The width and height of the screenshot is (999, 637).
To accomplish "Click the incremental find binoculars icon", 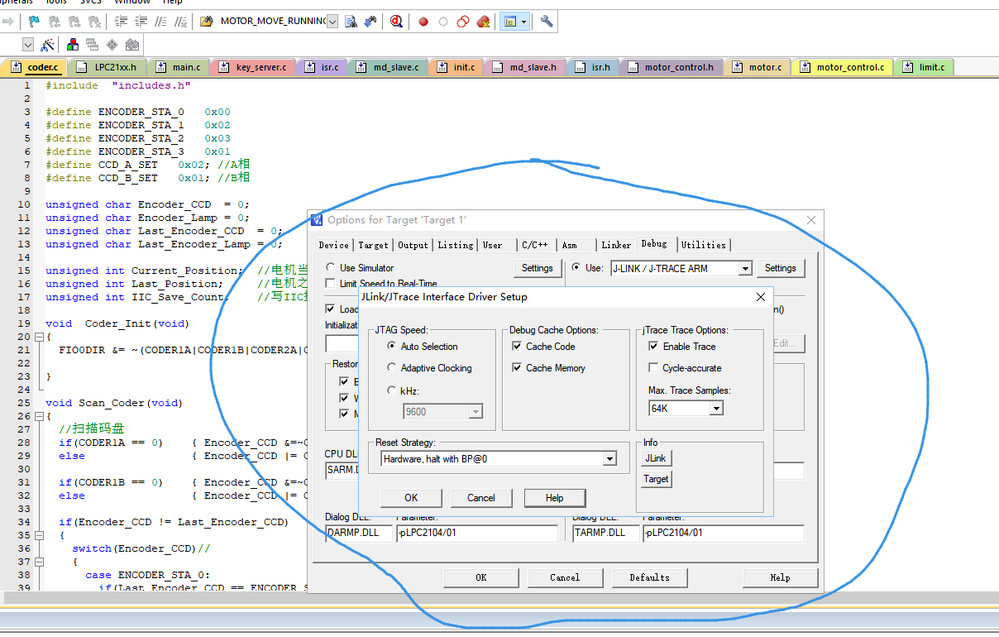I will pyautogui.click(x=370, y=22).
